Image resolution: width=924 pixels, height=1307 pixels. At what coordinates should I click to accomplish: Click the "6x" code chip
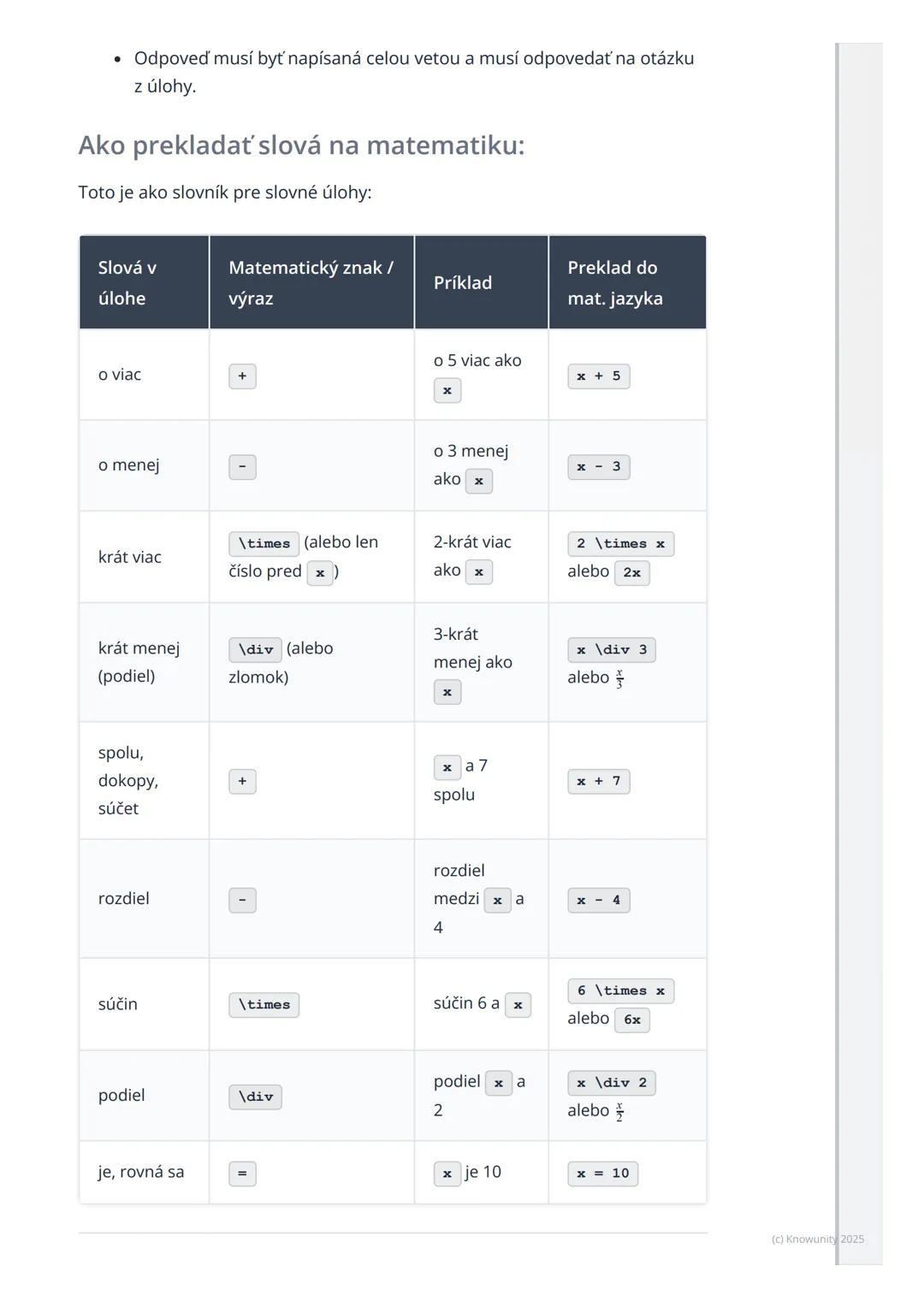click(x=632, y=1020)
